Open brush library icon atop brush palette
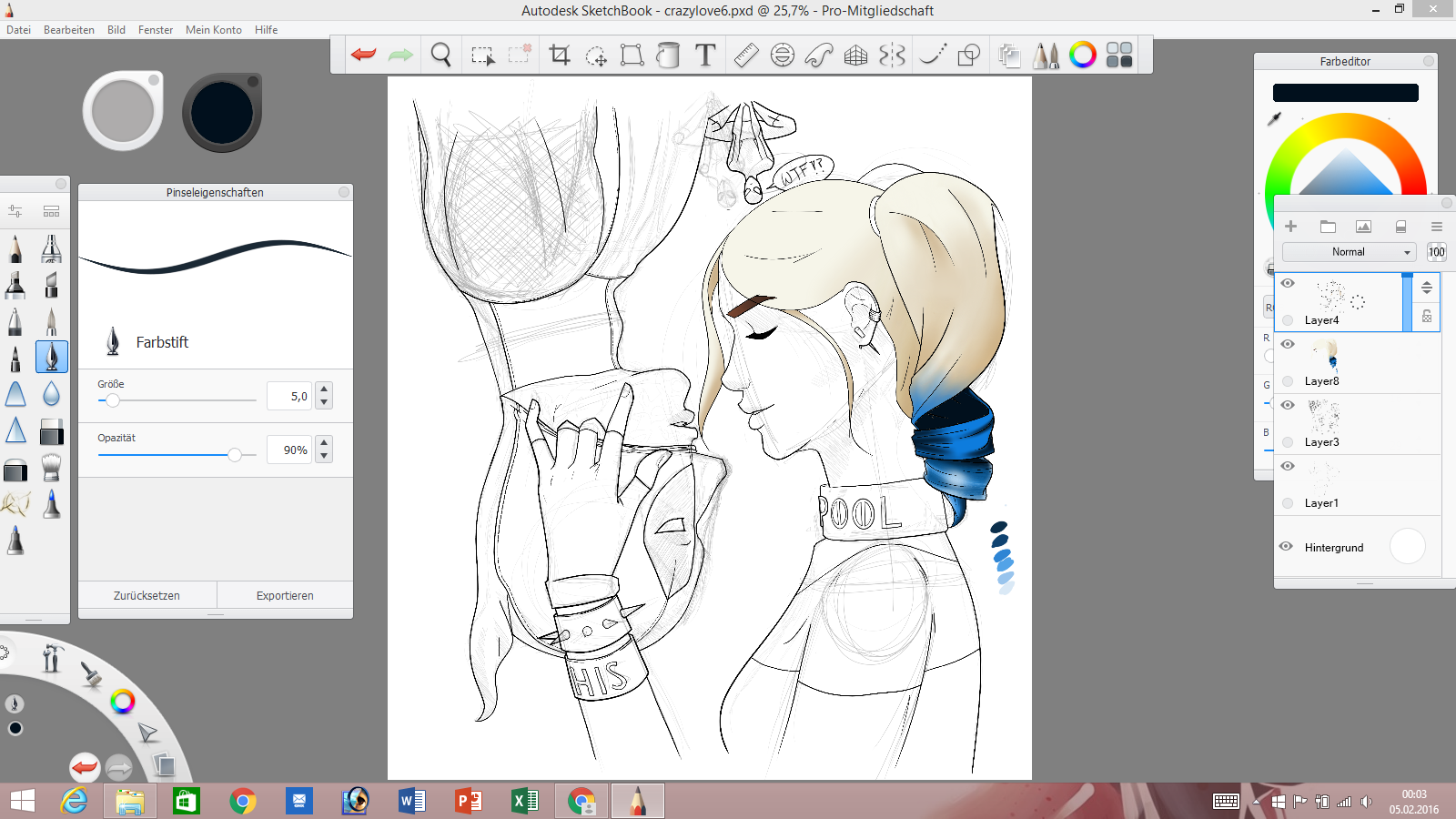This screenshot has height=819, width=1456. (51, 211)
